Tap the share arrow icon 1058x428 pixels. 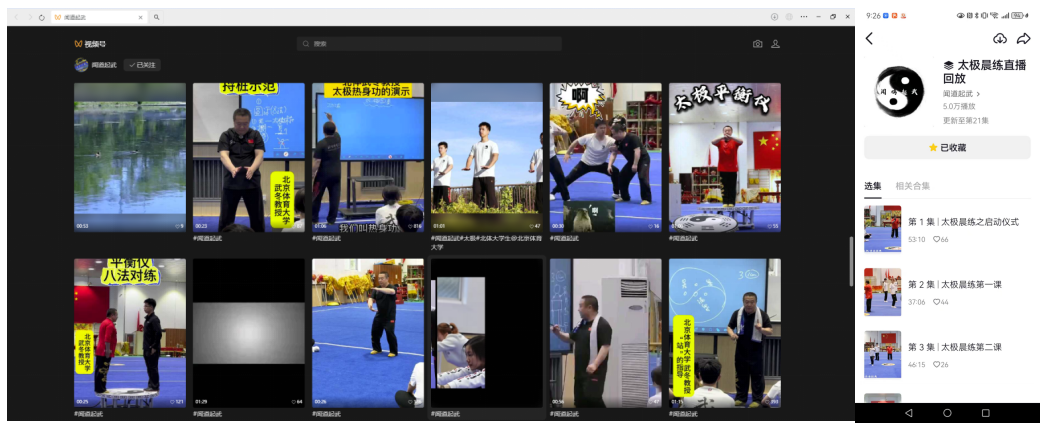[1023, 39]
